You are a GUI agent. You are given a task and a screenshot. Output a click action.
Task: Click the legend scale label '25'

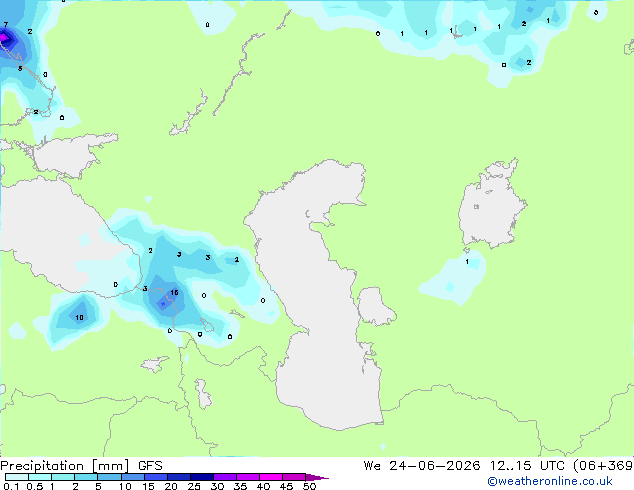[194, 486]
